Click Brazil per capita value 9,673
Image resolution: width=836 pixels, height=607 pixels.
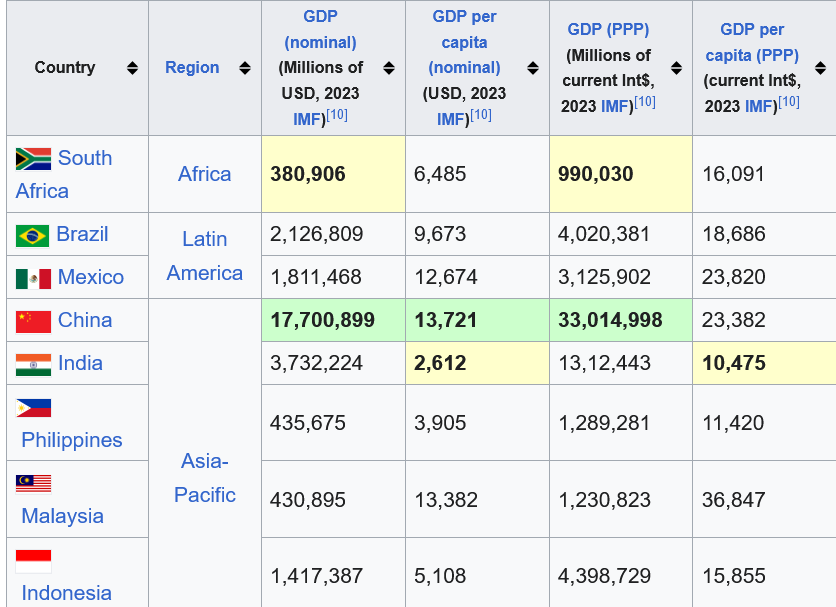[440, 234]
